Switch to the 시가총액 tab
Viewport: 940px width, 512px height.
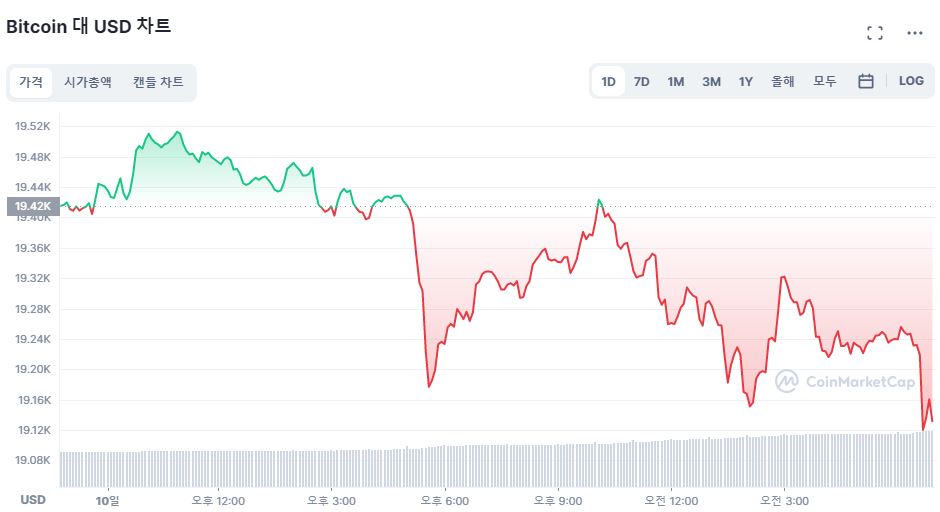[x=88, y=82]
